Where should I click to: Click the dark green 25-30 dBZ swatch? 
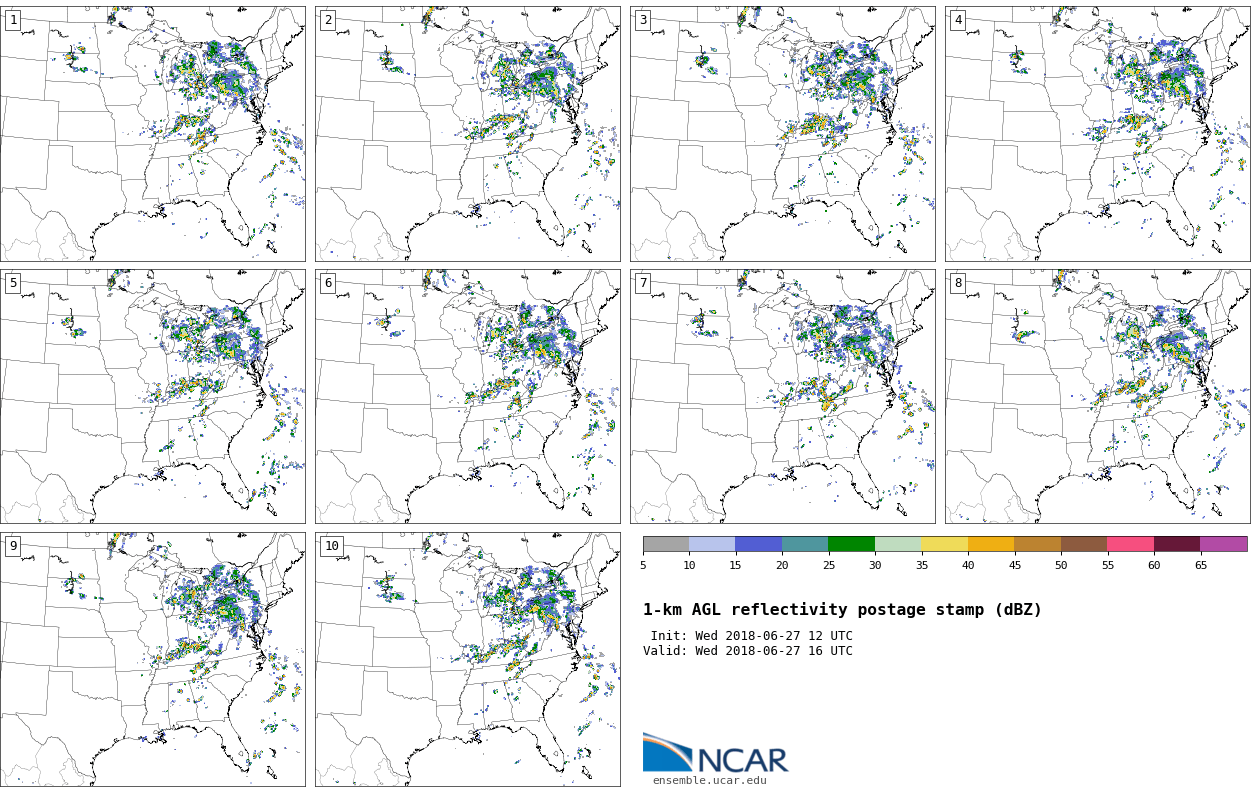(852, 544)
